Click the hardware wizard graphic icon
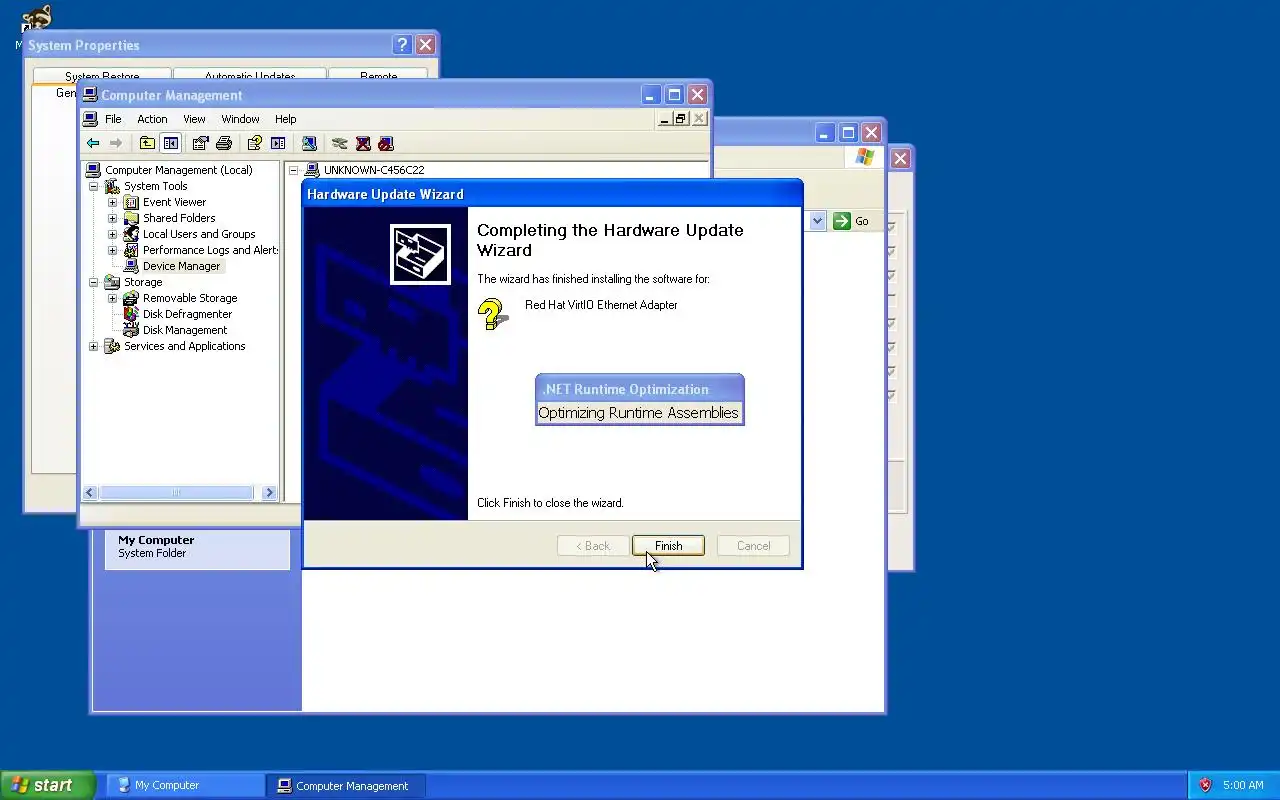The width and height of the screenshot is (1280, 800). point(420,254)
